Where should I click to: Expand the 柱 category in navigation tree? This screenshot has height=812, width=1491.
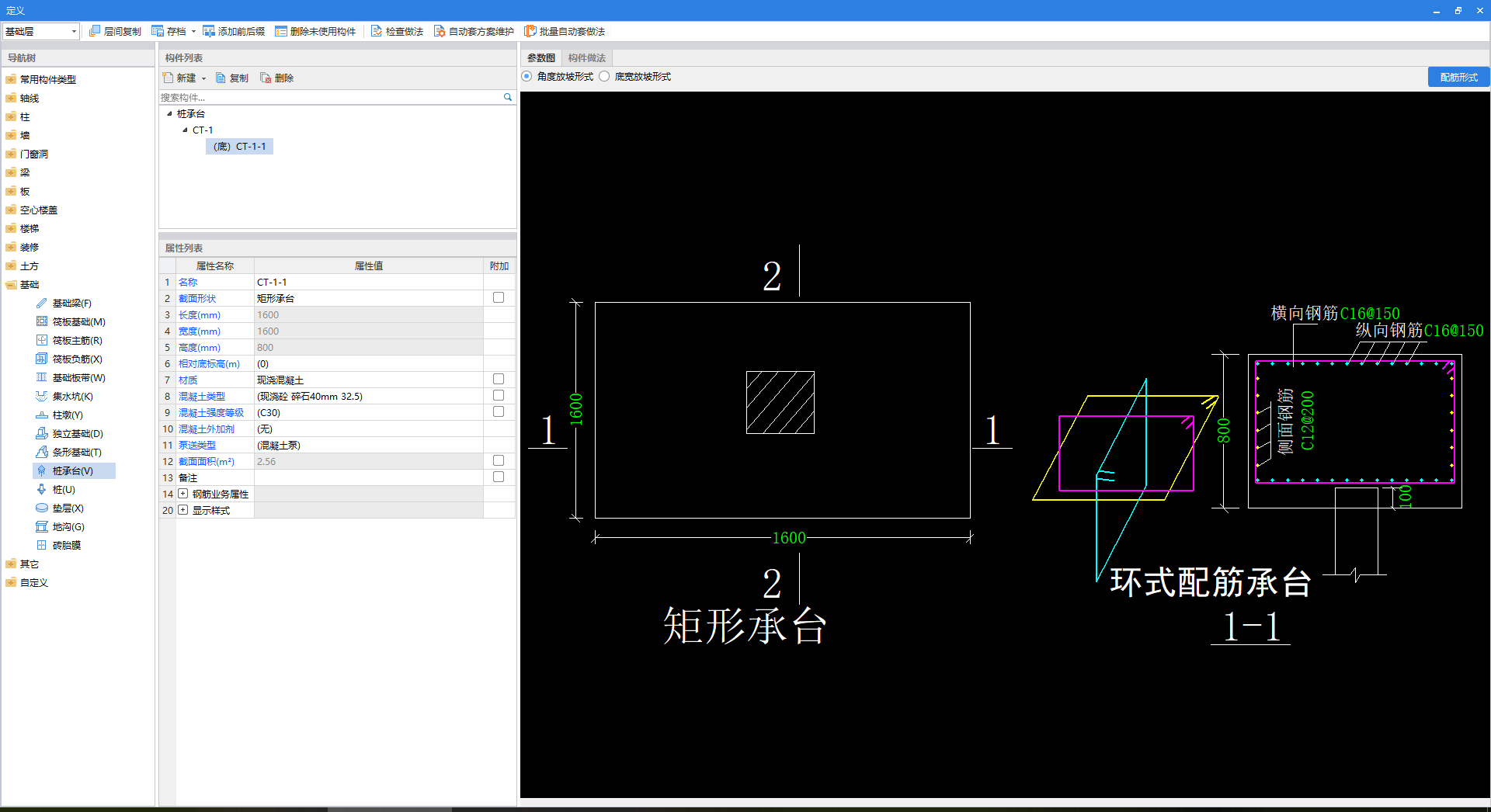coord(11,117)
